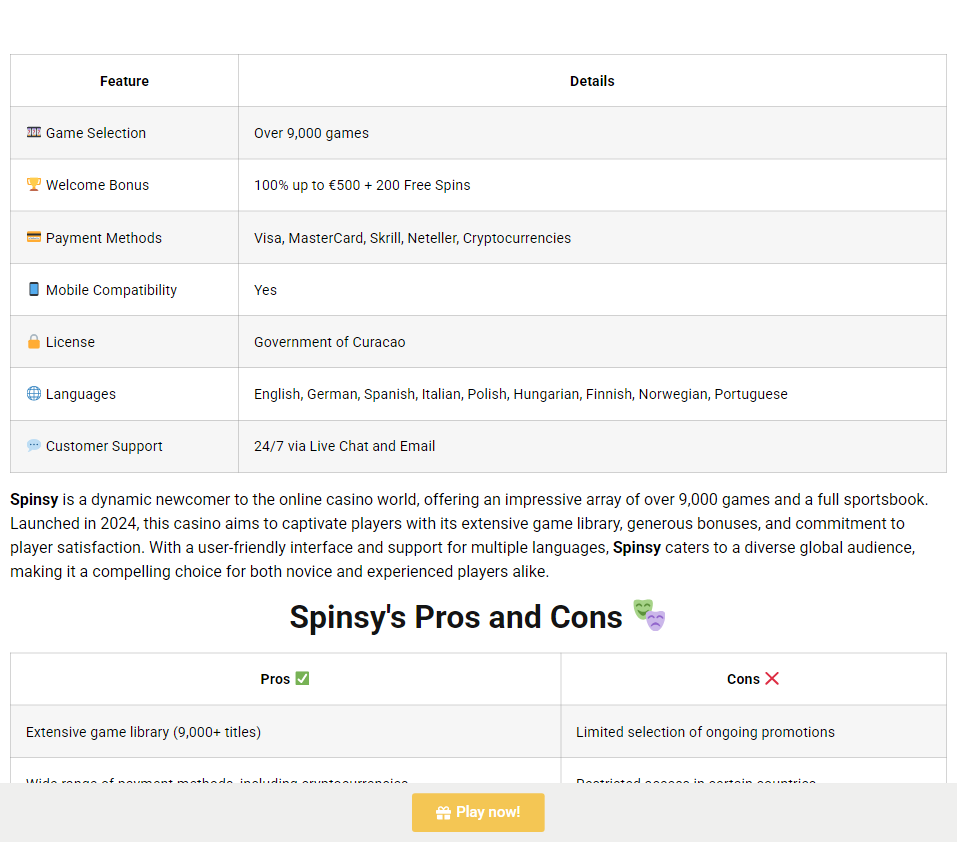This screenshot has height=842, width=957.
Task: Select the Visa, MasterCard, Skrill payment cell
Action: [592, 237]
